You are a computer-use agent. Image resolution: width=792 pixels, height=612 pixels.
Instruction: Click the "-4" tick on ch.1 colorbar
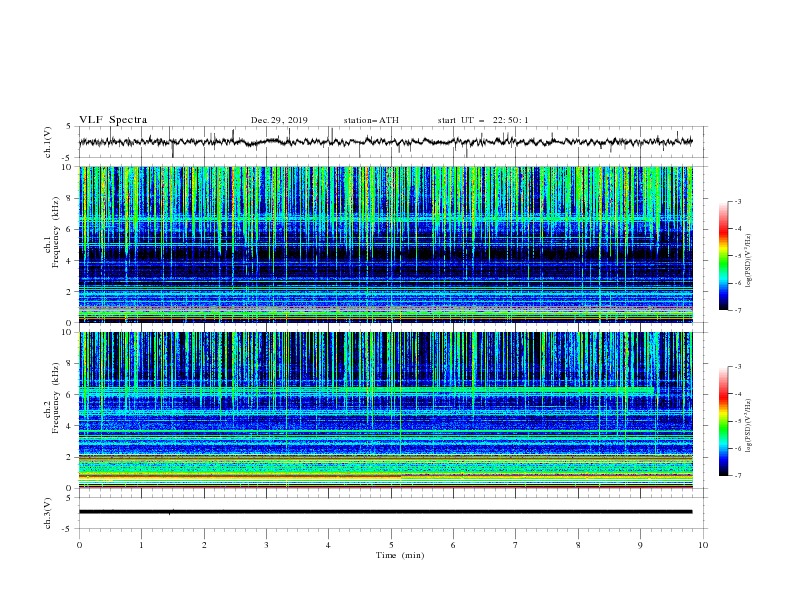pyautogui.click(x=737, y=229)
